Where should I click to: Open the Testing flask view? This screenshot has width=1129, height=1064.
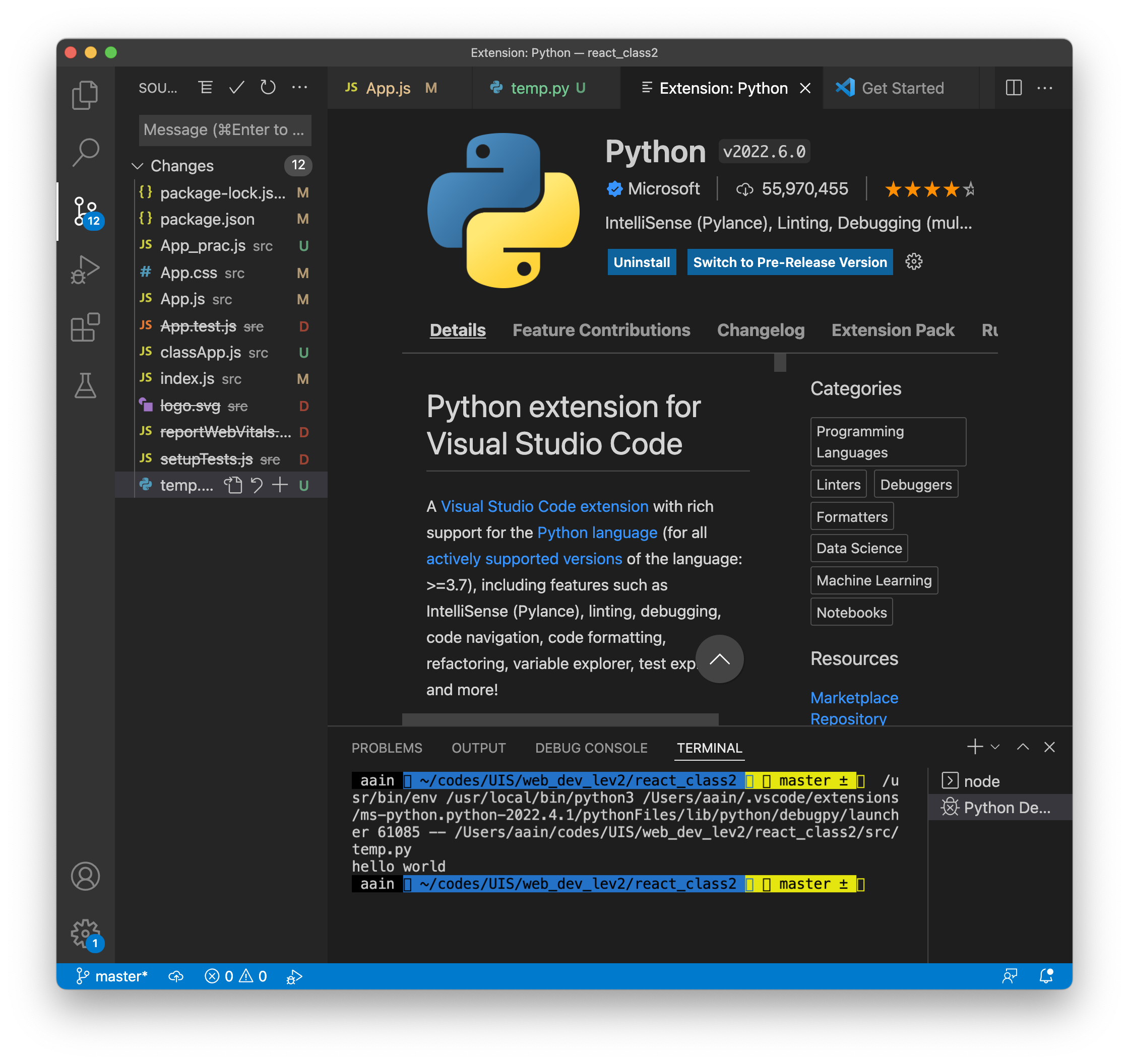tap(85, 385)
